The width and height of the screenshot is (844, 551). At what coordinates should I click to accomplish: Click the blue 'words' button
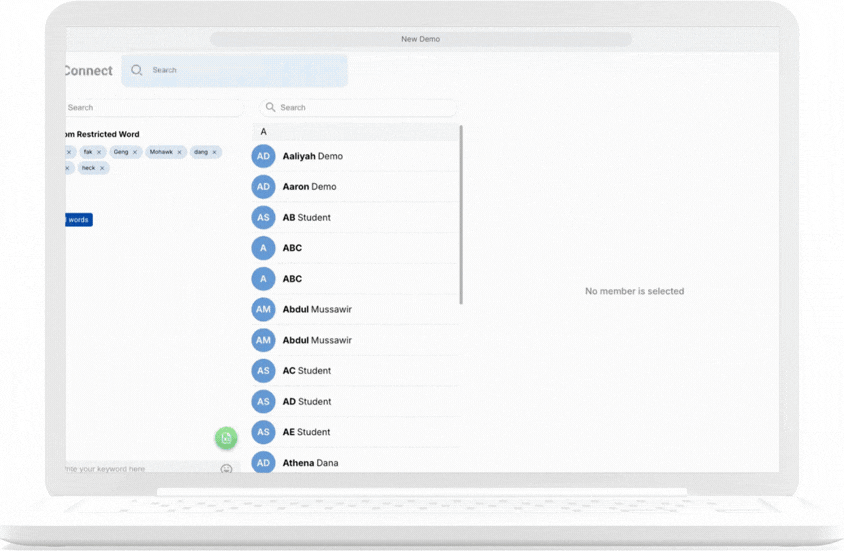pyautogui.click(x=78, y=220)
